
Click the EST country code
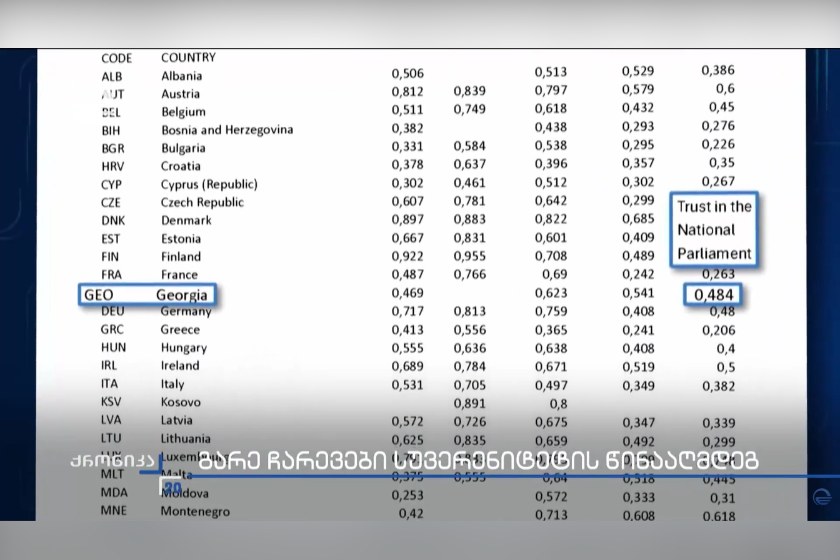pos(110,239)
